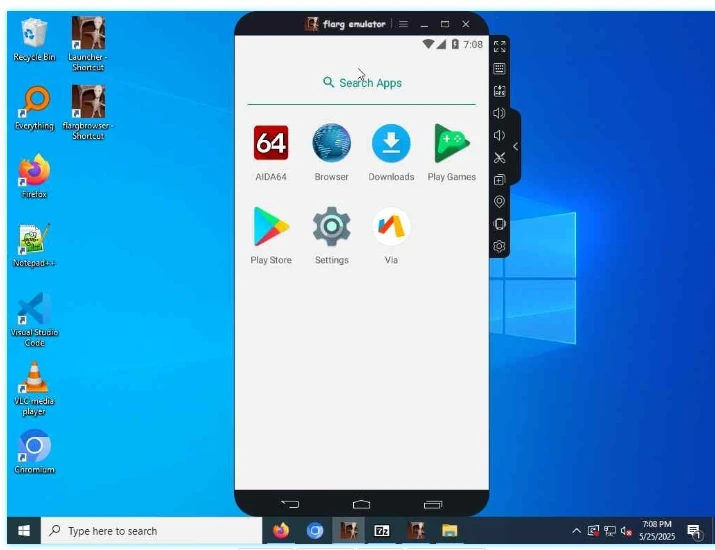Click the muted volume tray icon
The image size is (715, 550).
click(626, 531)
